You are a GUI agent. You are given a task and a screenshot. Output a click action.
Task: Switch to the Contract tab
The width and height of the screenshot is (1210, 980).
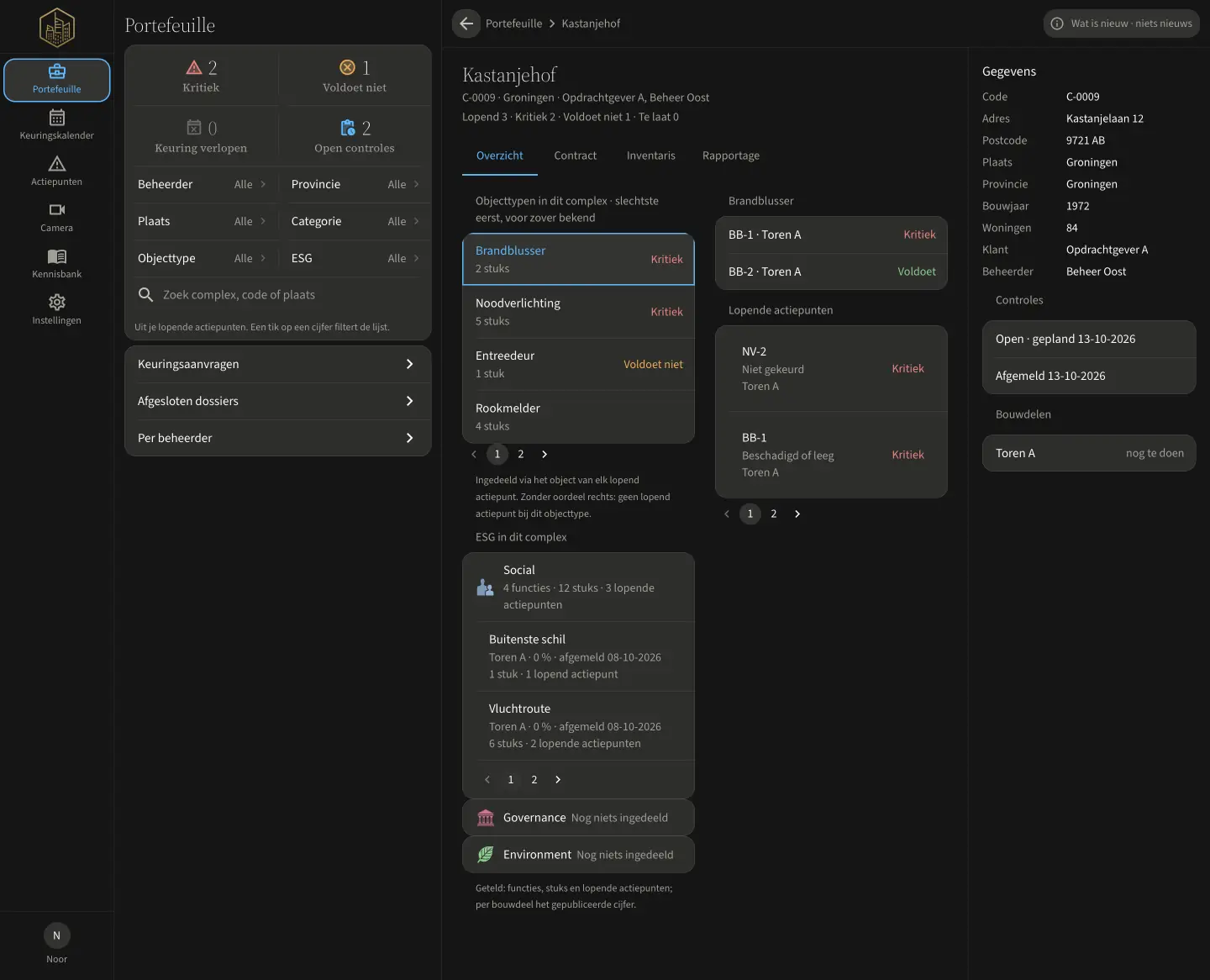(x=576, y=155)
